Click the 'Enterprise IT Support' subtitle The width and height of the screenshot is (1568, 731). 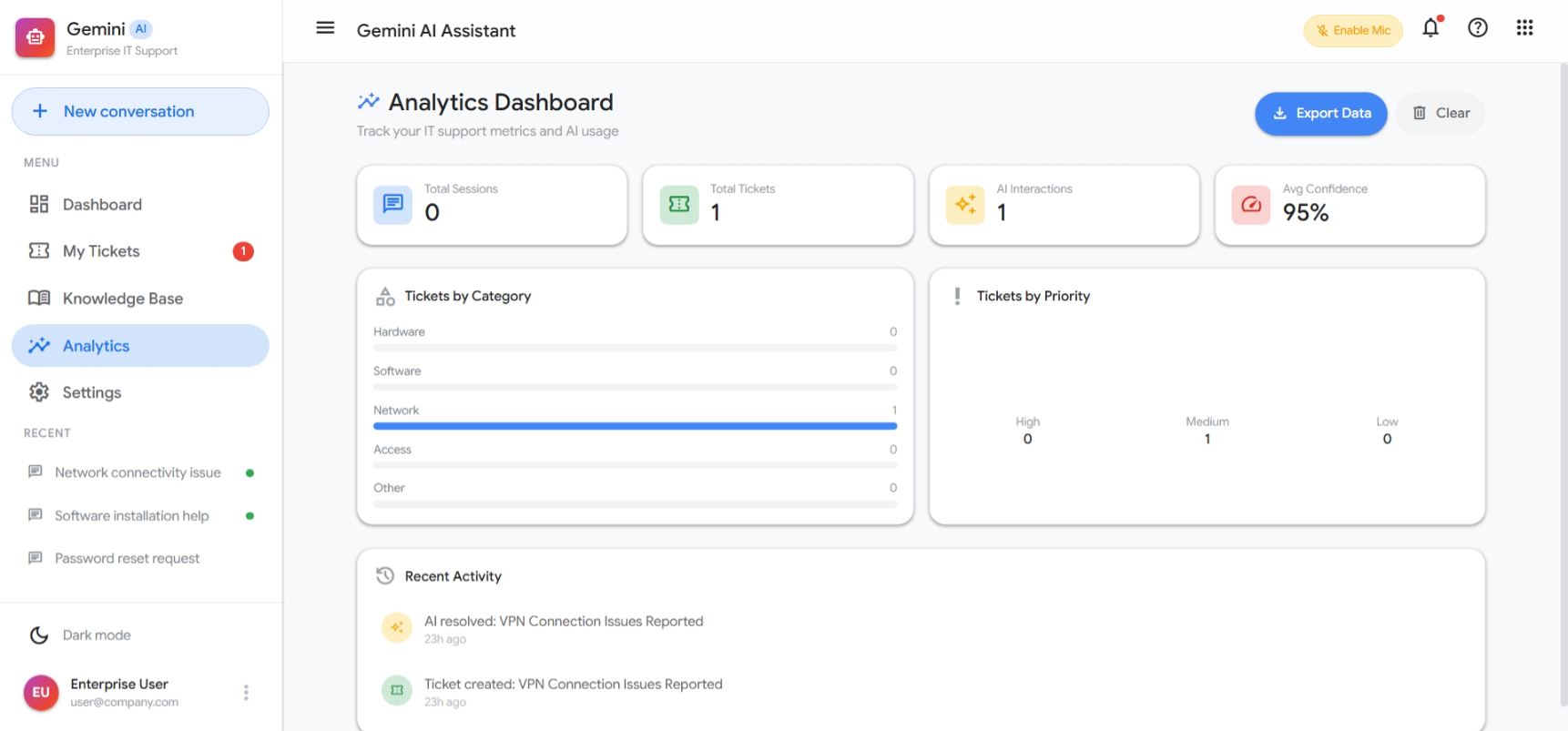[x=122, y=51]
